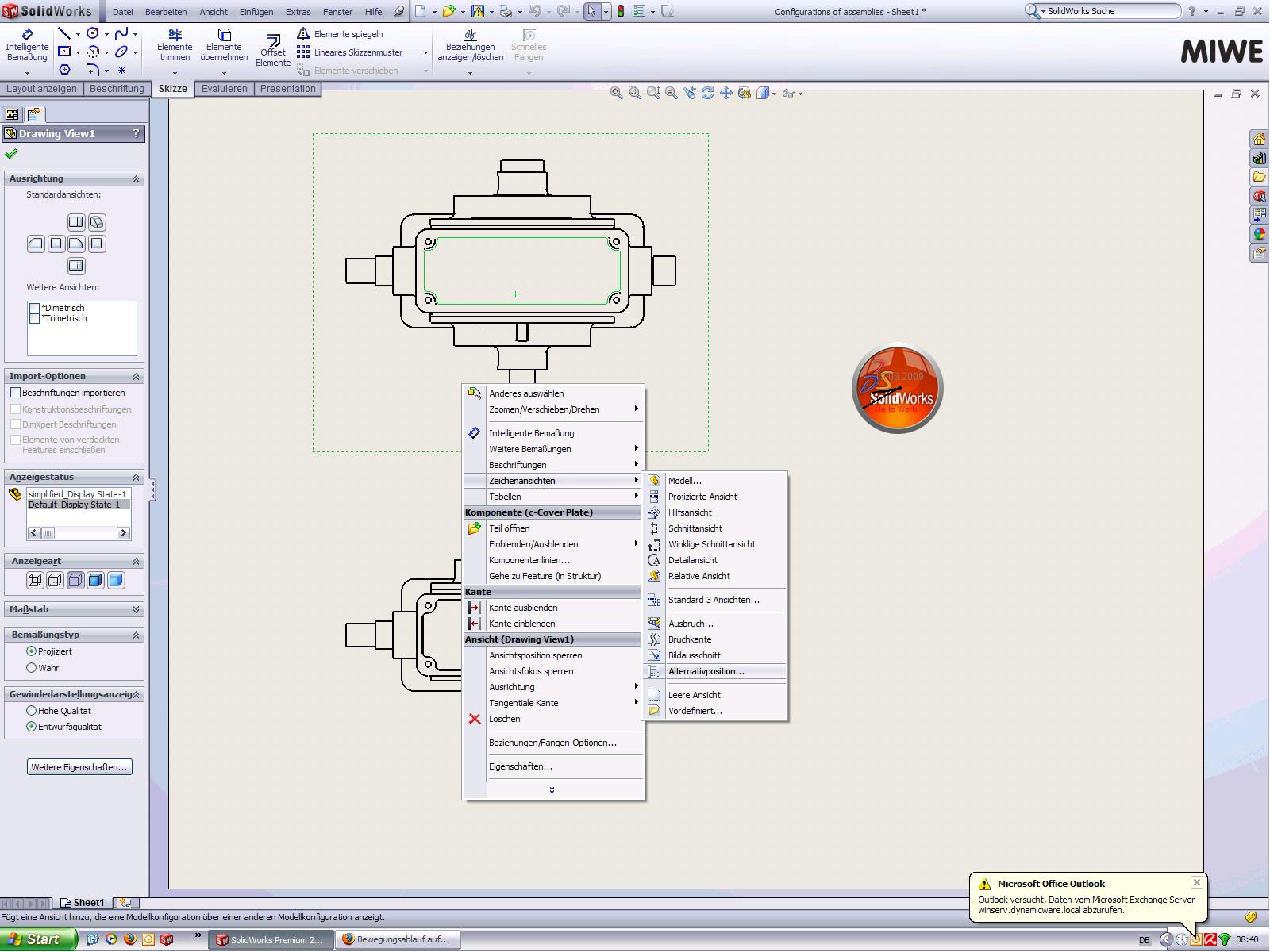The width and height of the screenshot is (1270, 952).
Task: Expand more context menu items chevron
Action: [552, 790]
